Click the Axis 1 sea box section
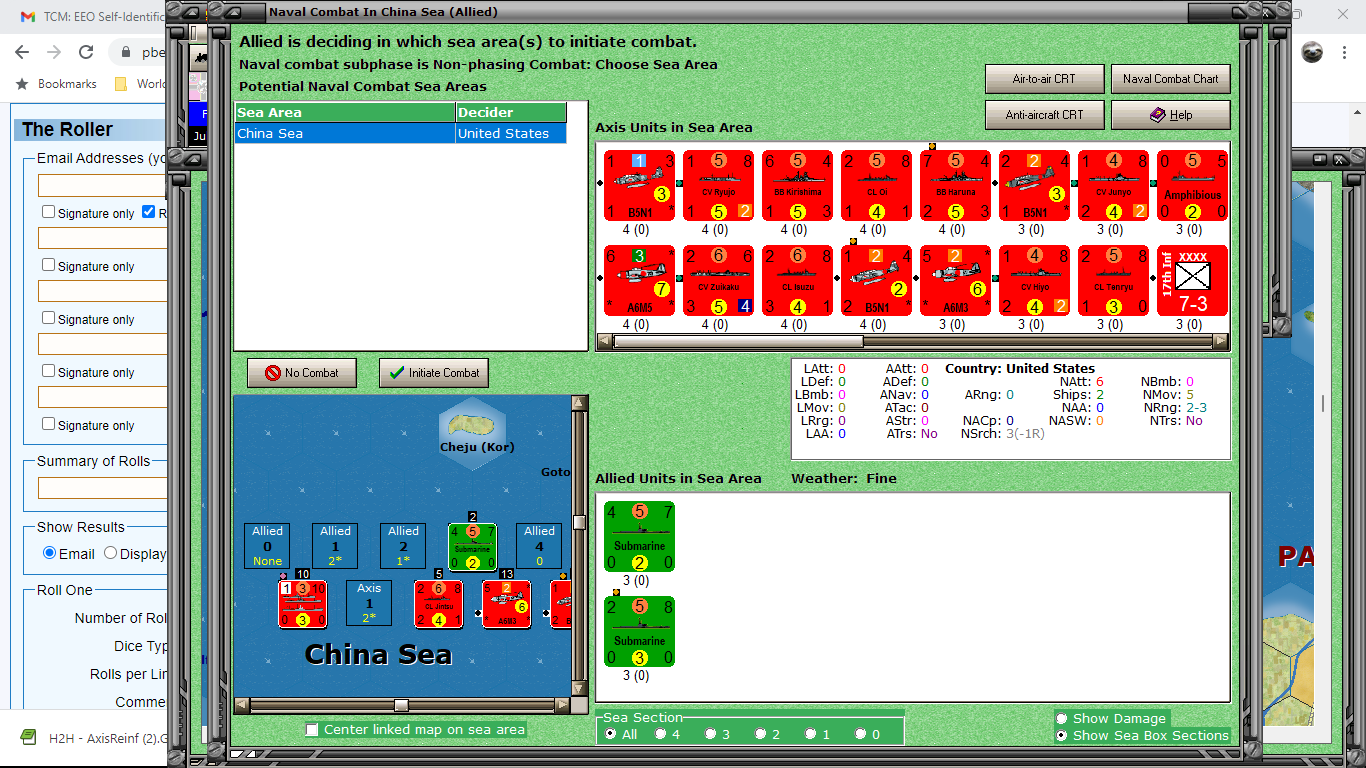The width and height of the screenshot is (1366, 768). point(369,603)
